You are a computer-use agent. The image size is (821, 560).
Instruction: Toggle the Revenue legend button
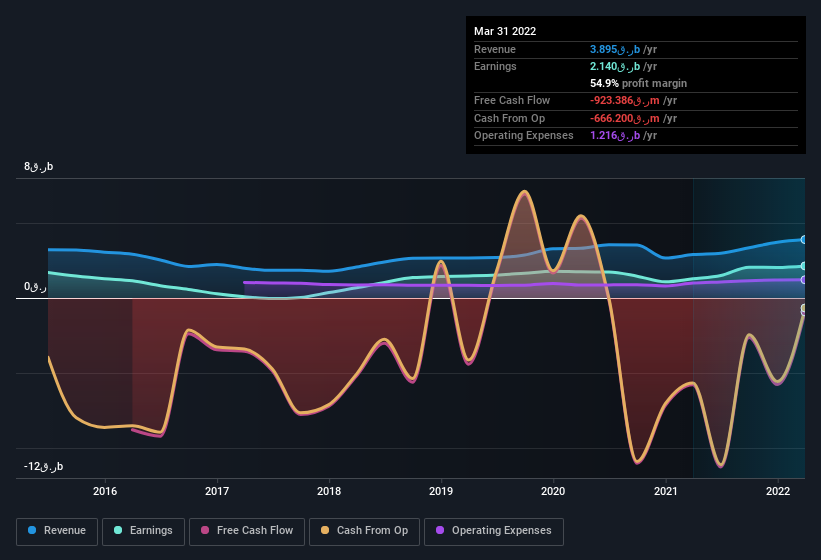click(x=57, y=531)
